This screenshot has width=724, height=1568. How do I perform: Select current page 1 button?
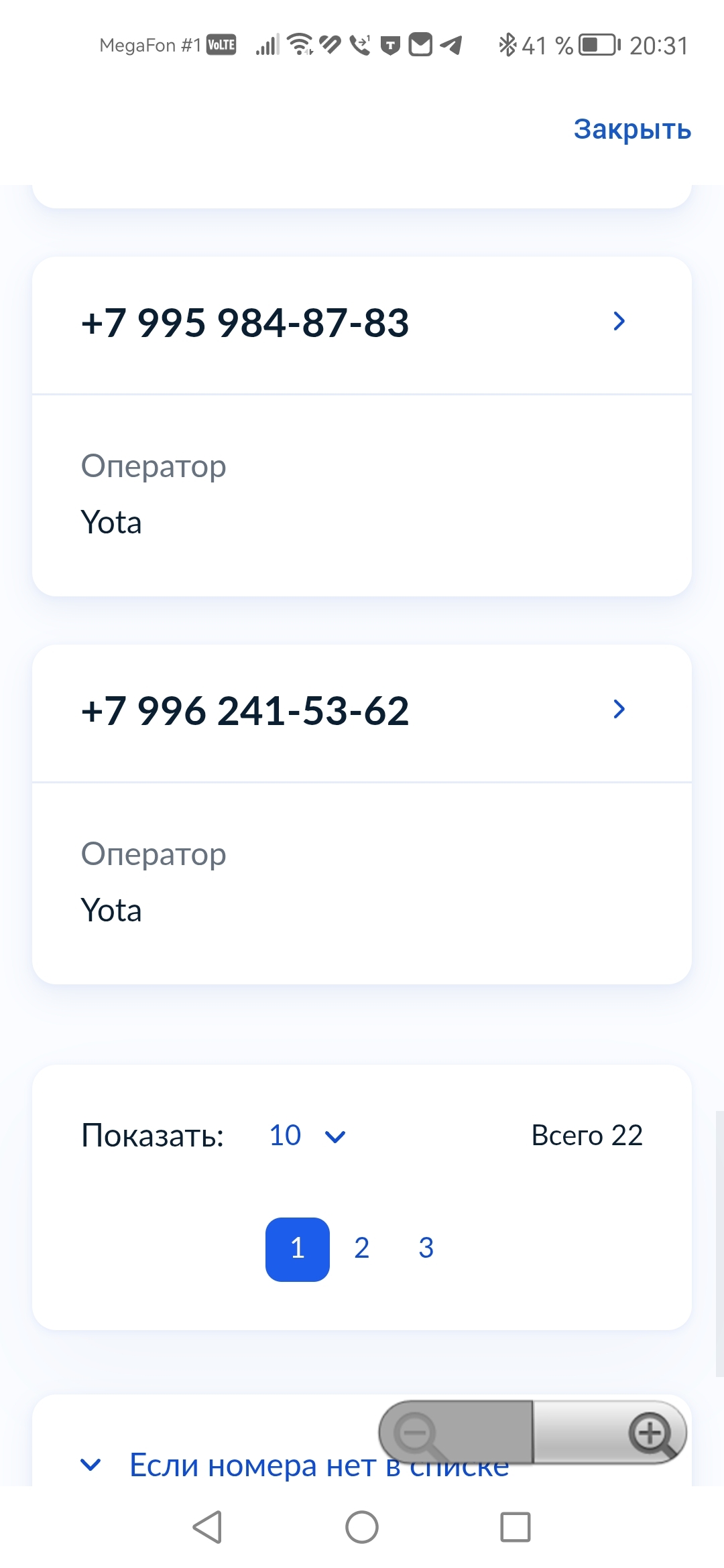tap(298, 1249)
